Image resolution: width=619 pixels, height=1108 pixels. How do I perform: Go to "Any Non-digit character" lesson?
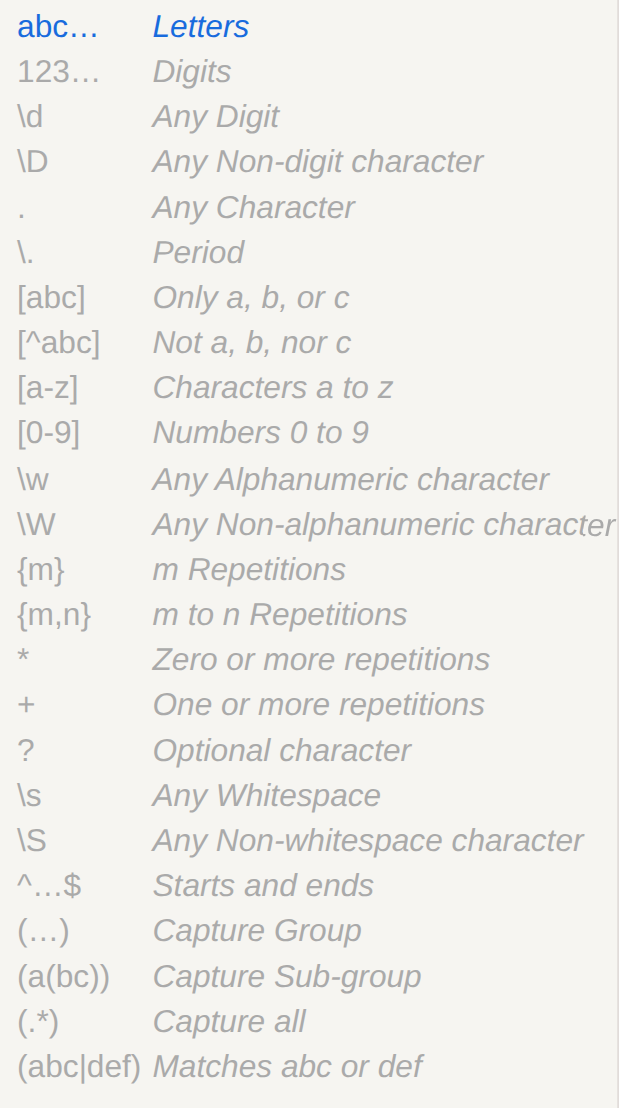(317, 162)
